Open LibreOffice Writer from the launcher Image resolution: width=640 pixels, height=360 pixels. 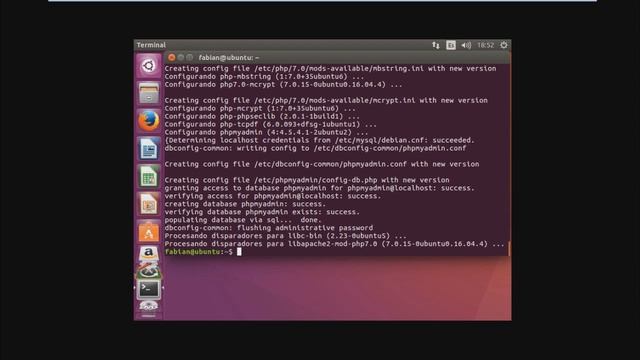(x=149, y=149)
